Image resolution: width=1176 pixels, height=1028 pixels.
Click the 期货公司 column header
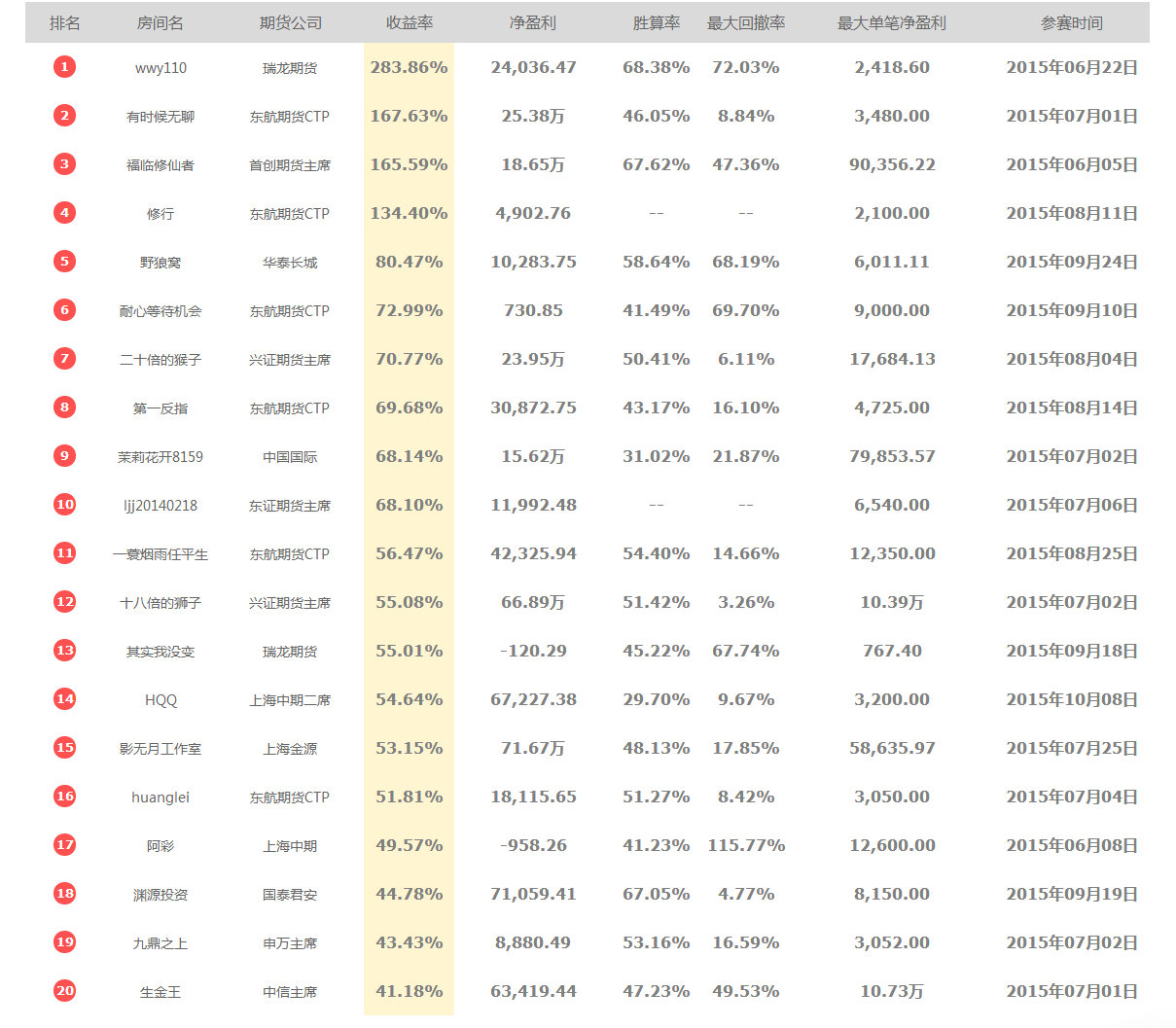point(290,22)
